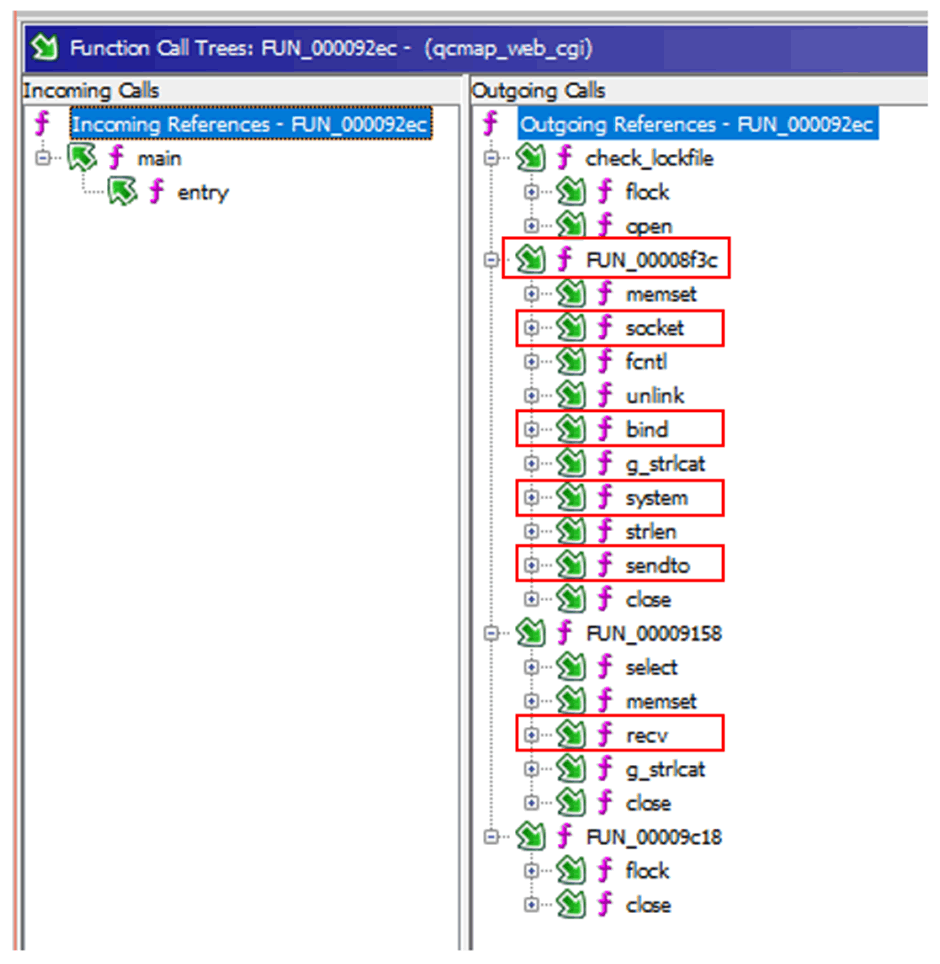Click the outgoing arrow icon next to recv
The height and width of the screenshot is (964, 940).
click(x=571, y=736)
